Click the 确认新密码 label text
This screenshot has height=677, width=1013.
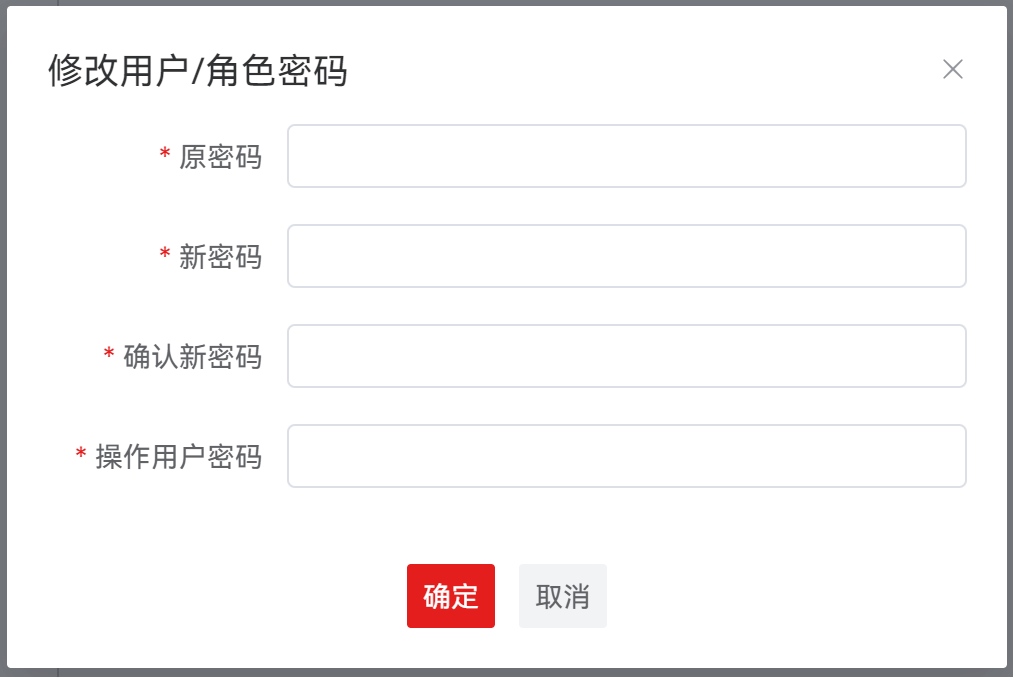coord(192,357)
